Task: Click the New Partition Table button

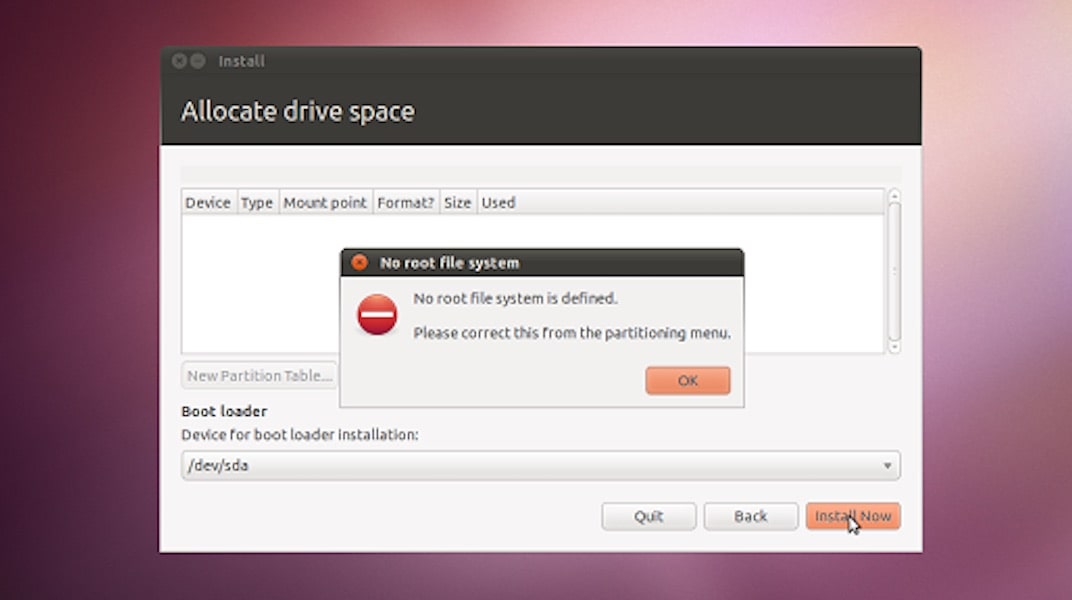Action: pos(259,376)
